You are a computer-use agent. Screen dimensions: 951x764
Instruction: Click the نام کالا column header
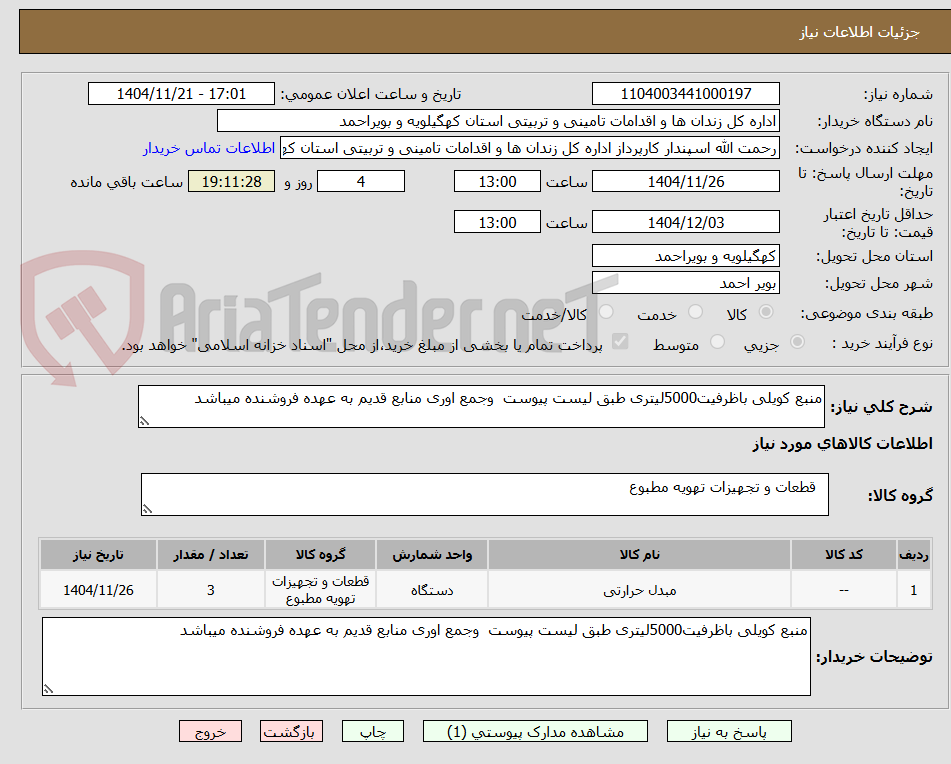click(639, 555)
